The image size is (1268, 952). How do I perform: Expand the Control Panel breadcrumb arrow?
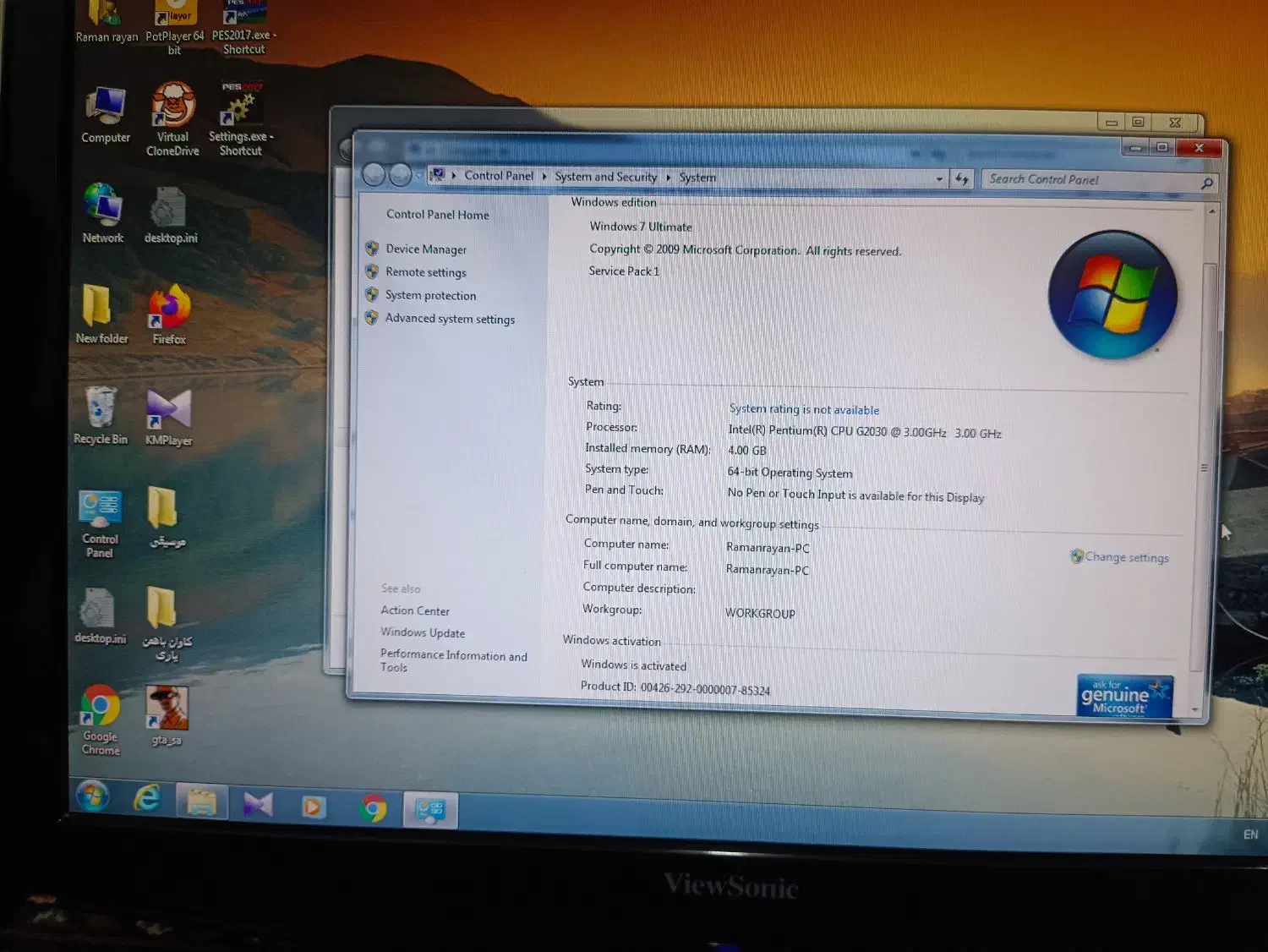pyautogui.click(x=544, y=177)
